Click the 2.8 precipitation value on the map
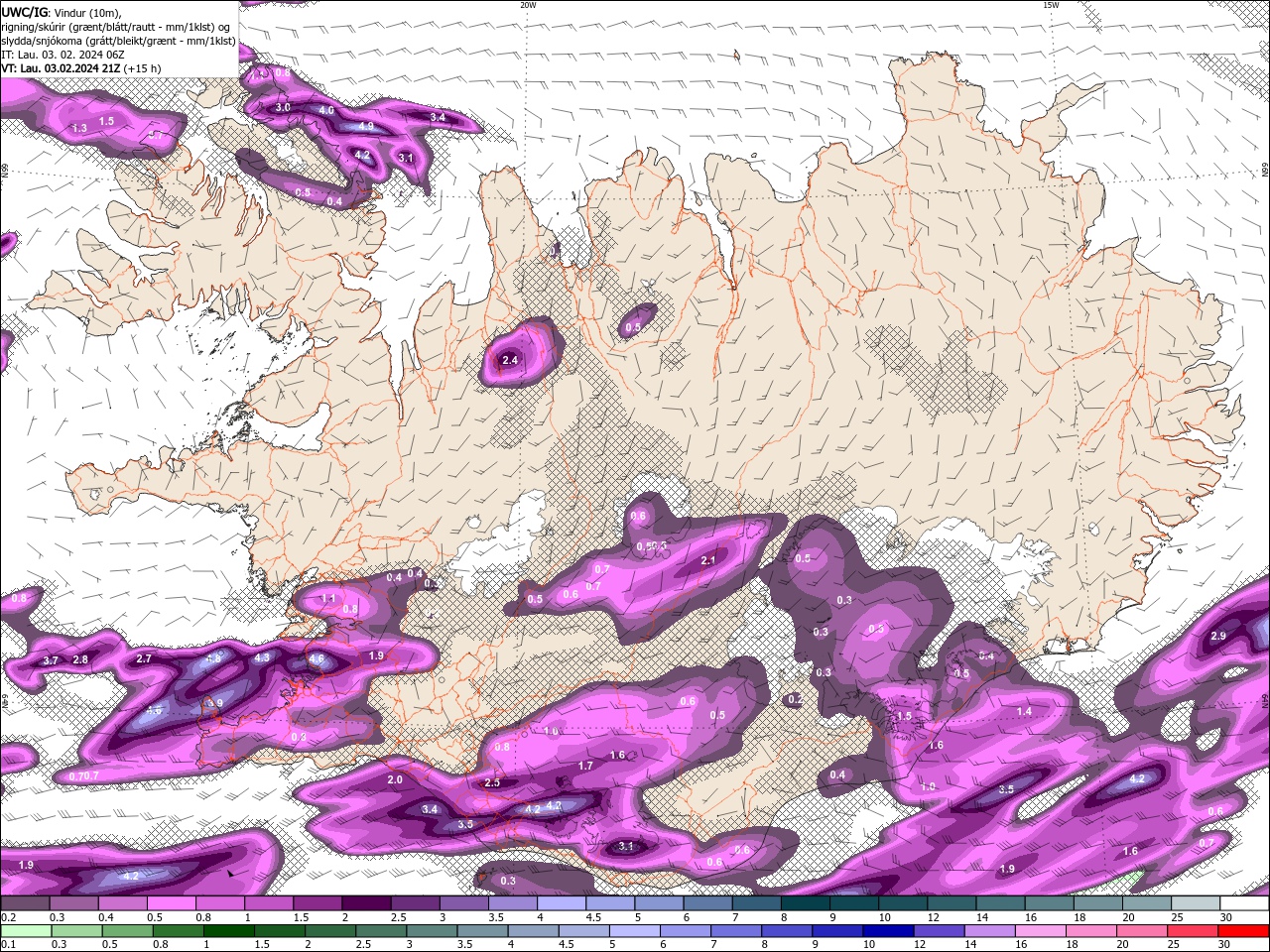 80,659
